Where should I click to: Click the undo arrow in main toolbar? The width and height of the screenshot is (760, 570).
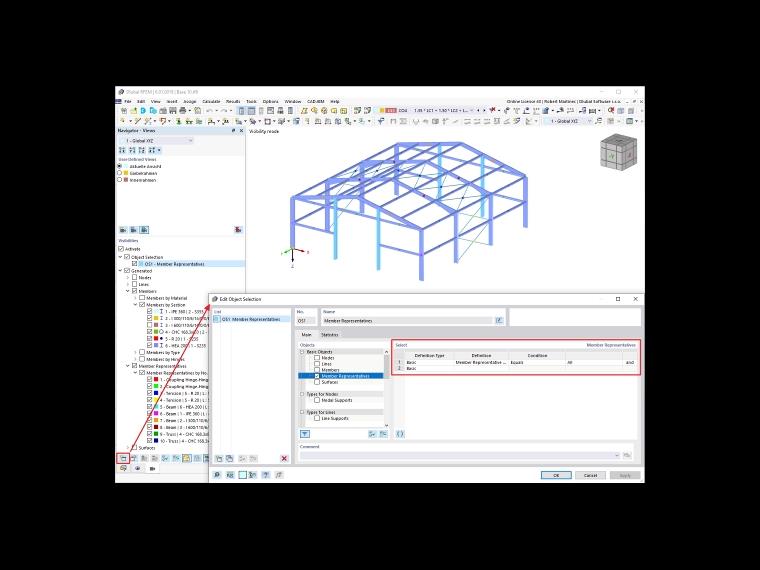point(209,111)
